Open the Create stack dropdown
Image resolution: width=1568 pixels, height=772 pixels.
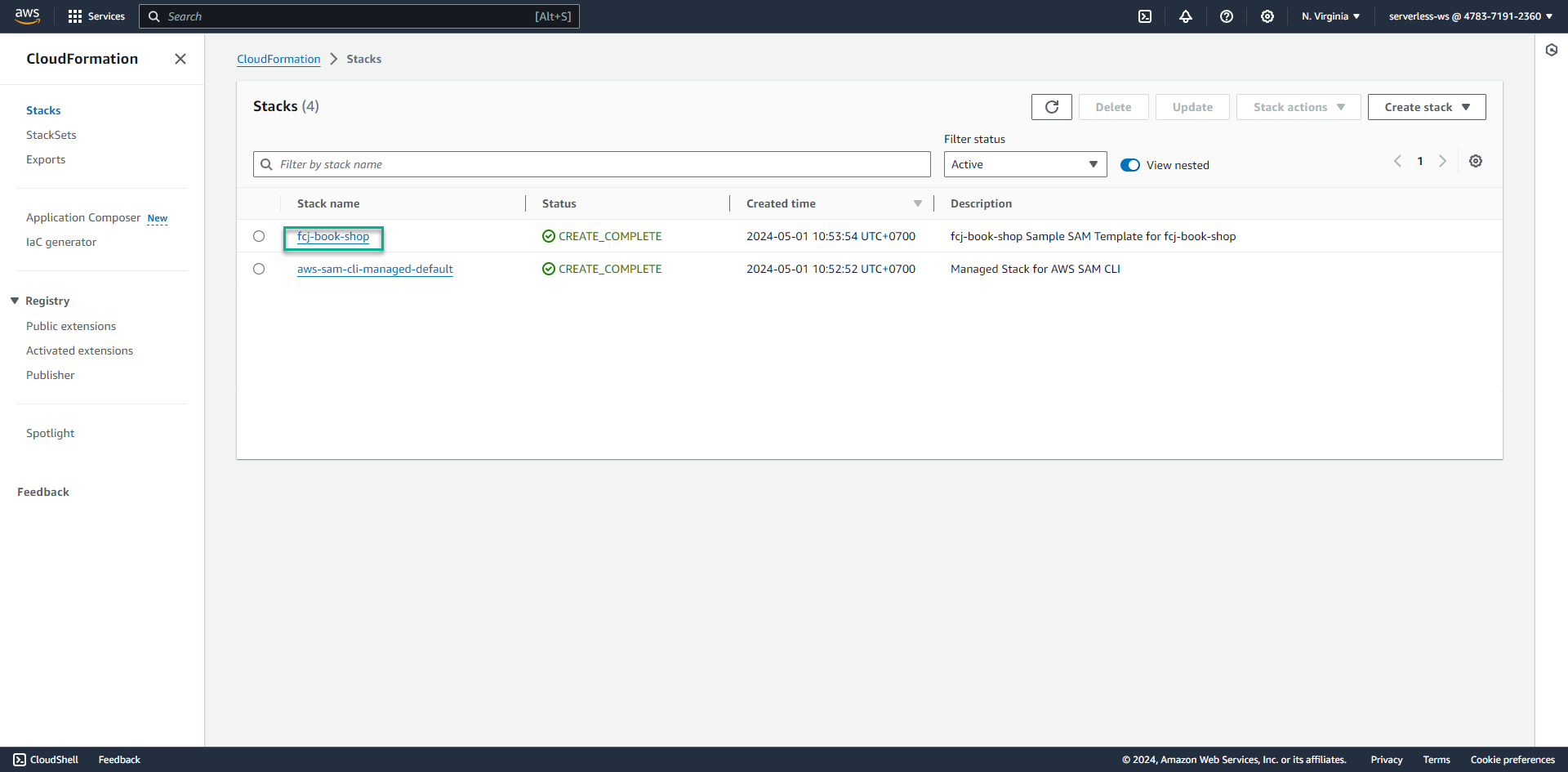pos(1427,107)
